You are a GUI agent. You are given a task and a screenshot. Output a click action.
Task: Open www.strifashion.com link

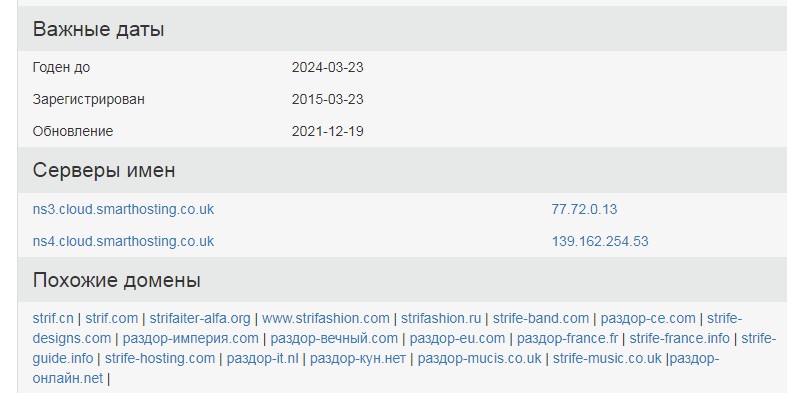click(326, 319)
